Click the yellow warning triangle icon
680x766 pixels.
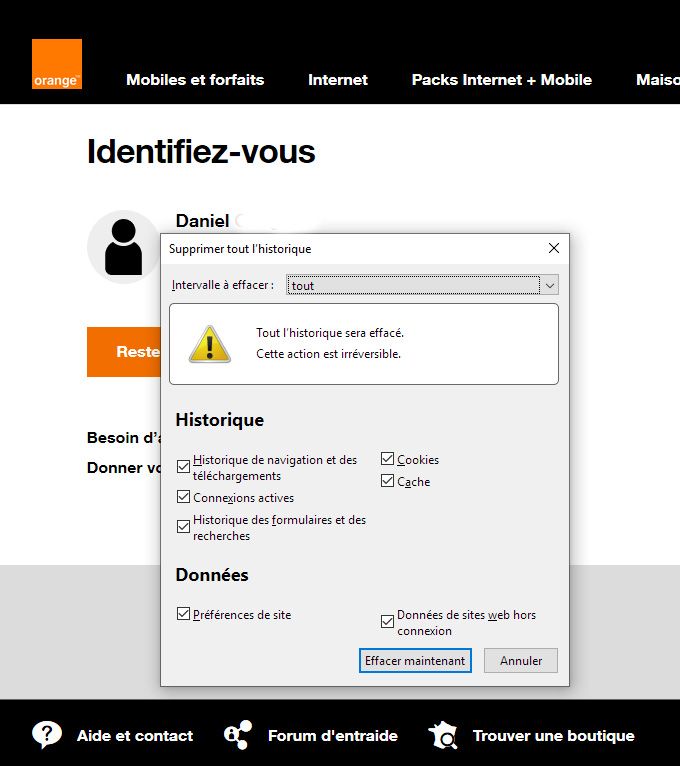[x=210, y=343]
